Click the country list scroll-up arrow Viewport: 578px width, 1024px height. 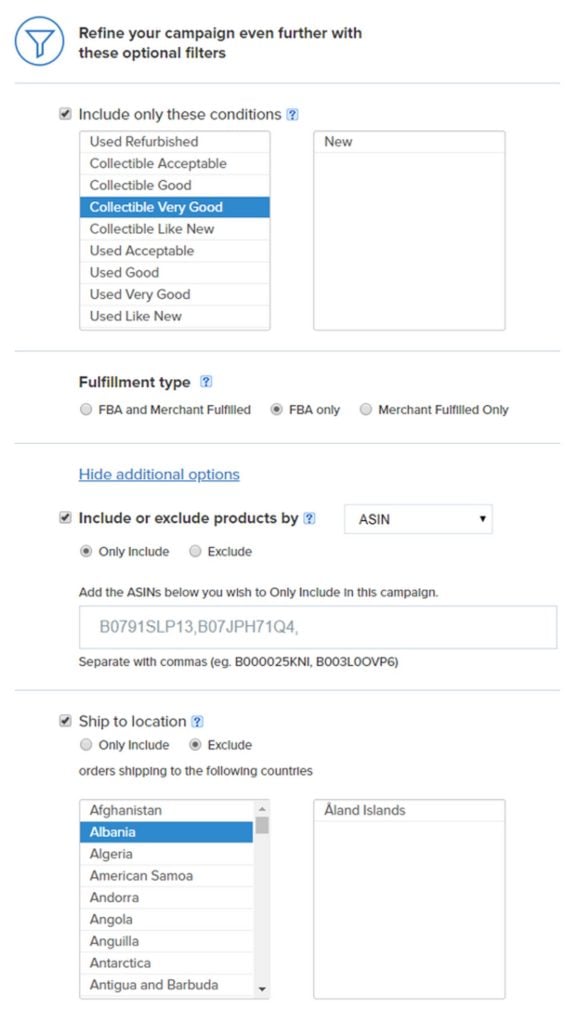[x=262, y=808]
